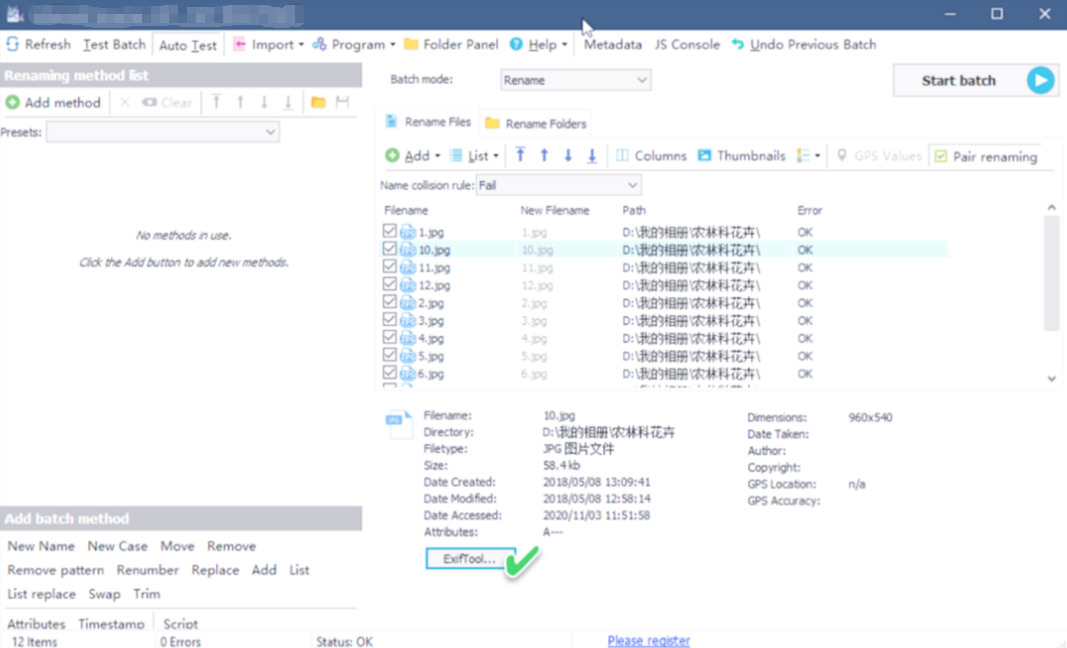Uncheck the 12.jpg checkbox

coord(389,284)
